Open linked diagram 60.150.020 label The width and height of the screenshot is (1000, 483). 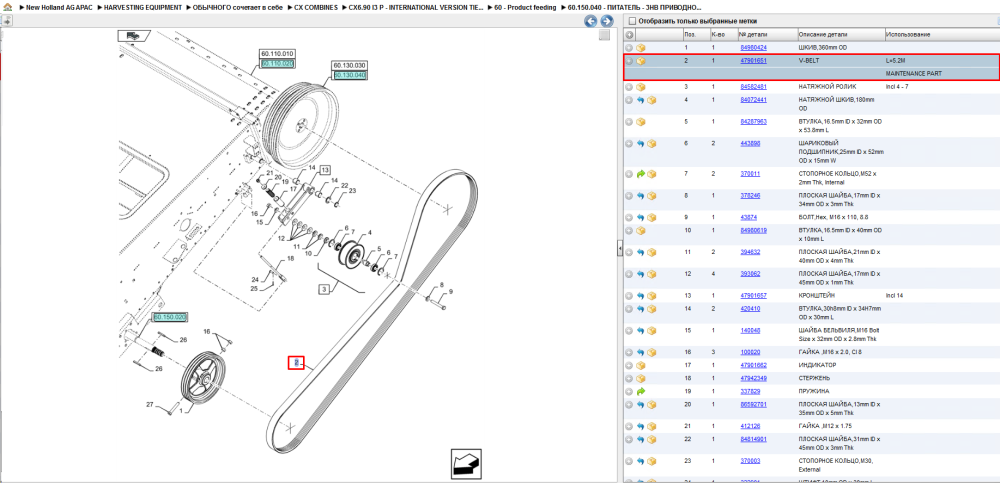(170, 317)
